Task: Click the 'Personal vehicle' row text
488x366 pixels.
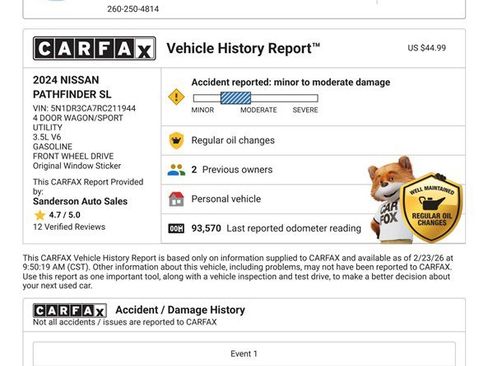Action: coord(226,199)
